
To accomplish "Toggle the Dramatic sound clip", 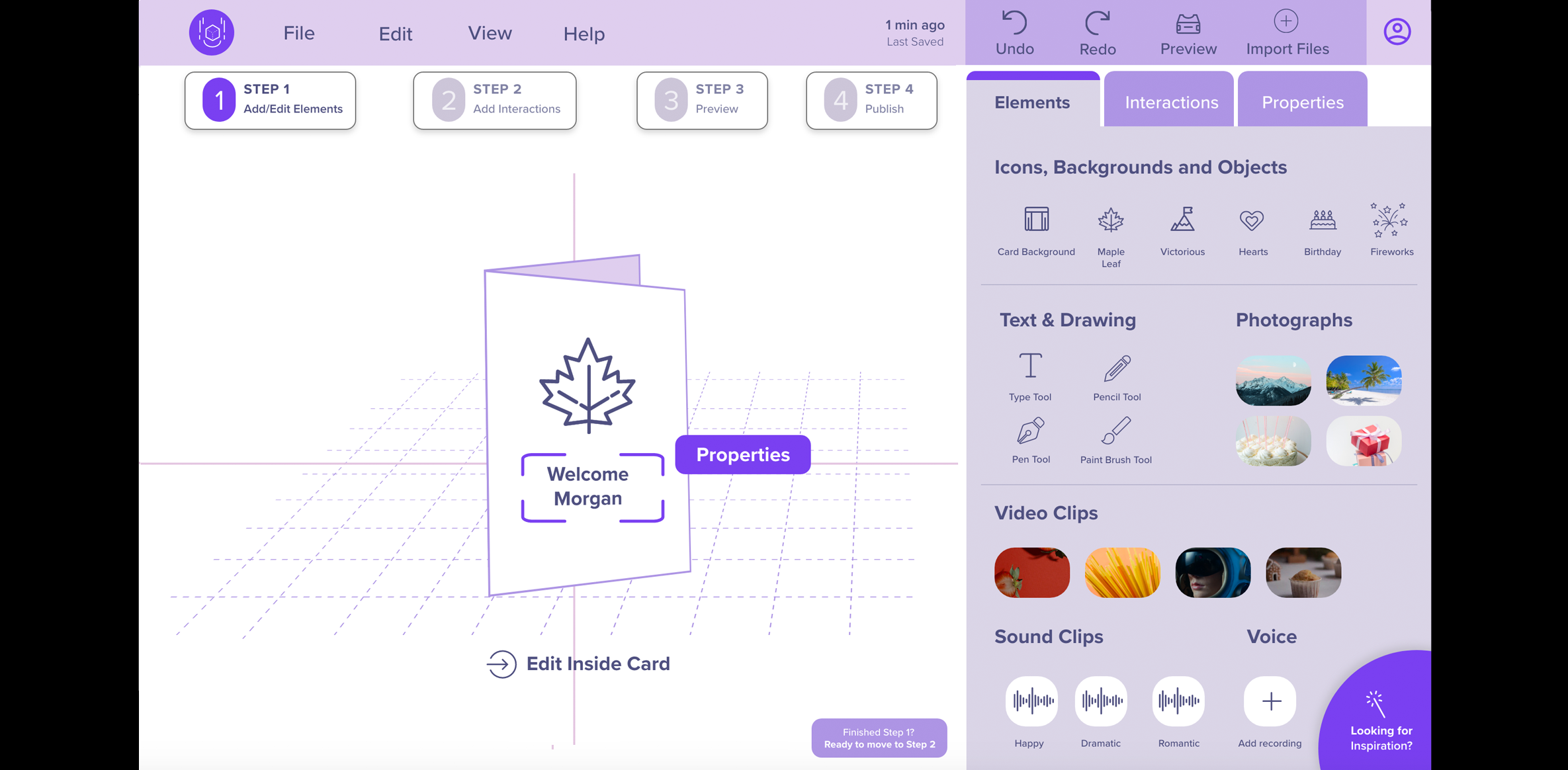I will click(x=1101, y=701).
